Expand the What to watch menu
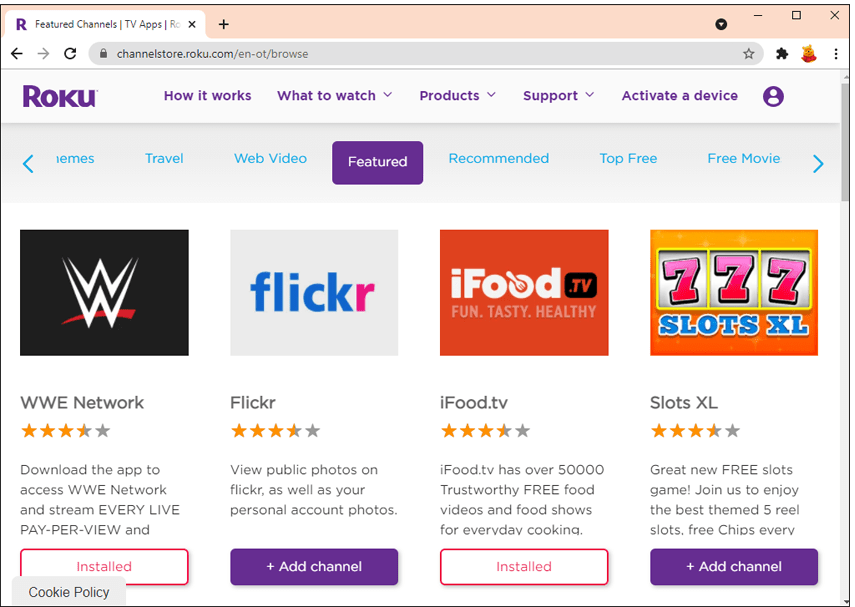855x607 pixels. click(334, 96)
